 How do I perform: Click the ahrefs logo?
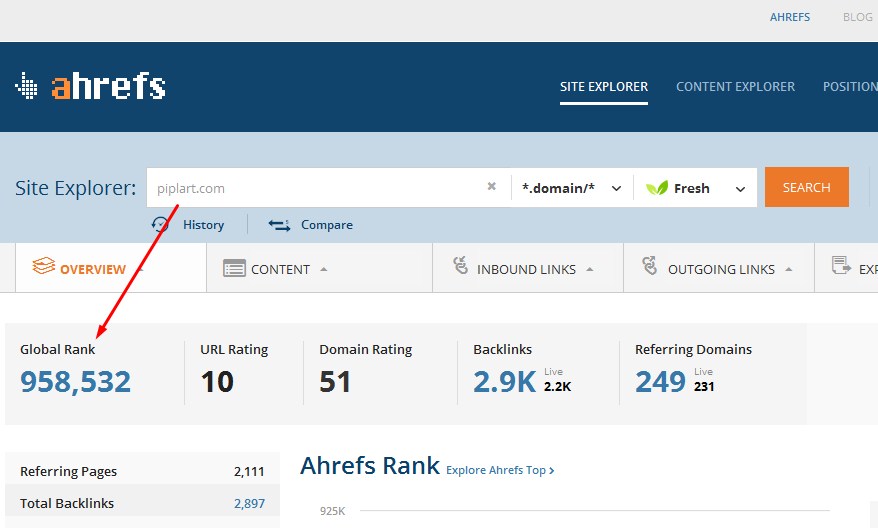[x=90, y=86]
